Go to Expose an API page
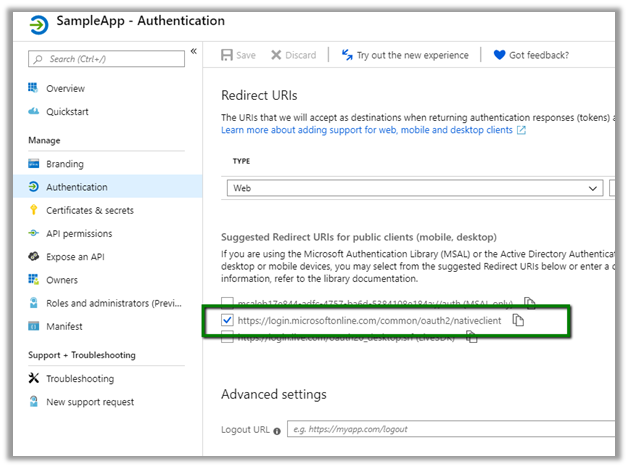 77,257
